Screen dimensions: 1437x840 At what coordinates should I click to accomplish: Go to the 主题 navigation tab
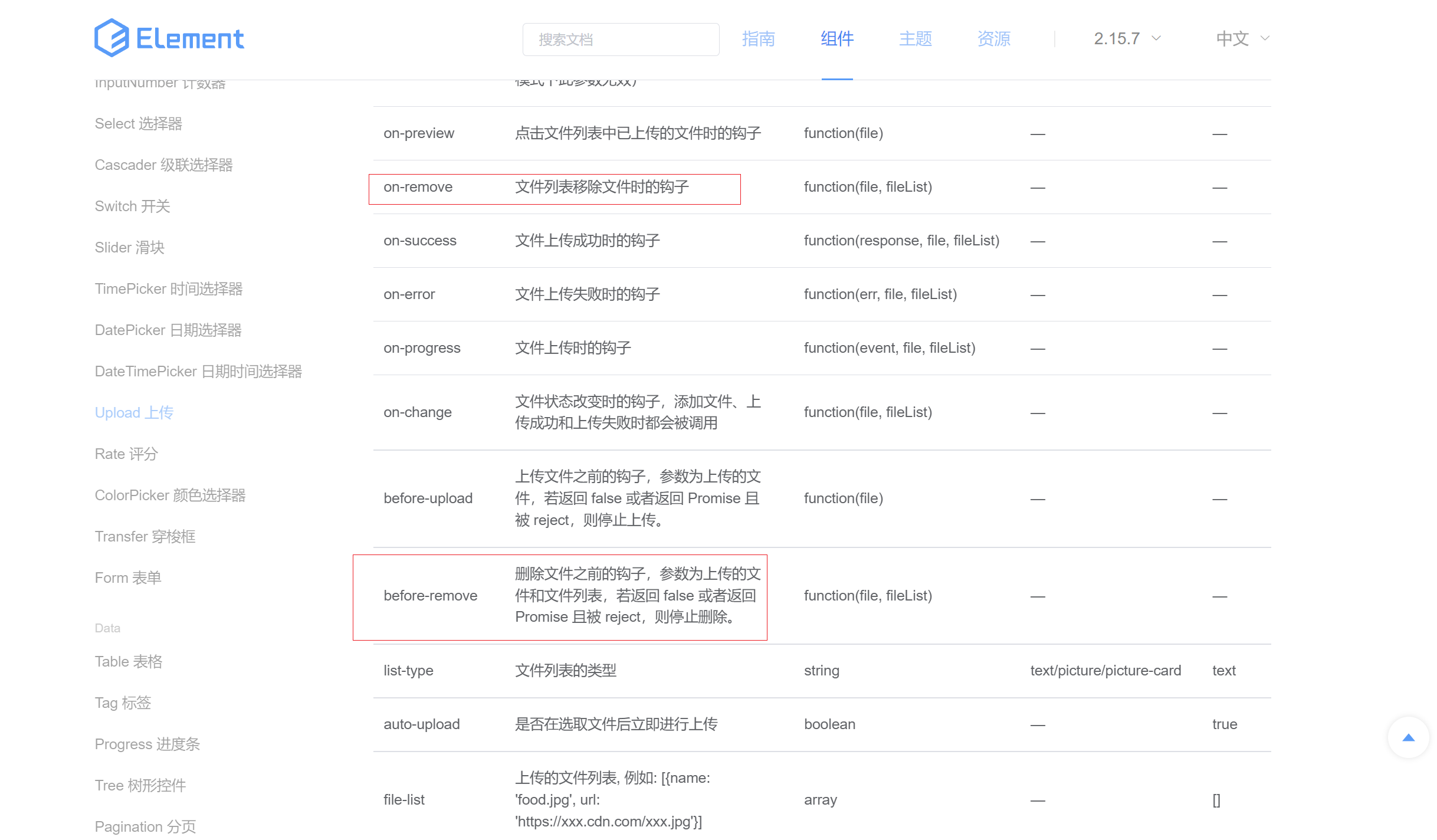(x=915, y=39)
